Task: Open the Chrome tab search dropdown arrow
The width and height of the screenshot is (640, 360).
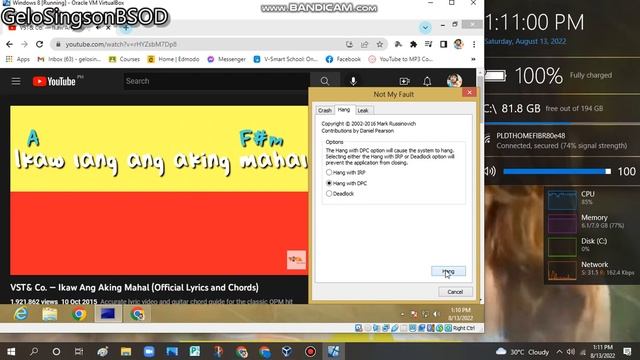Action: (x=425, y=27)
